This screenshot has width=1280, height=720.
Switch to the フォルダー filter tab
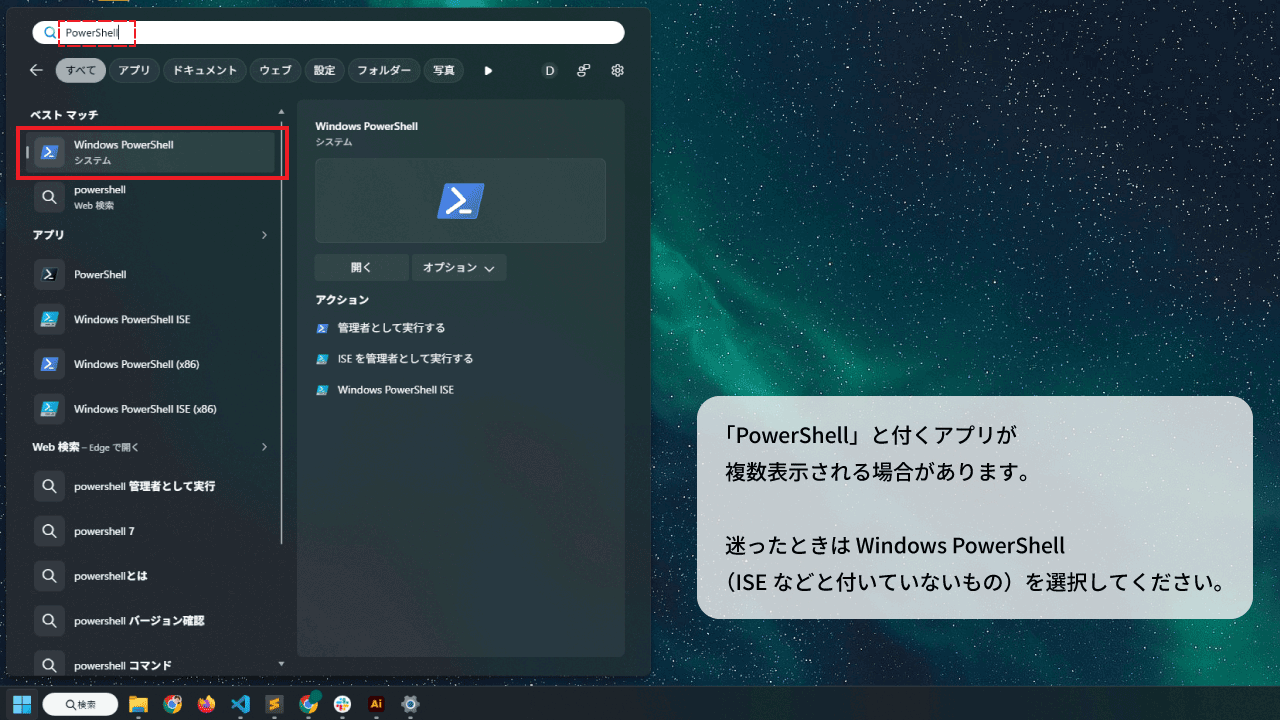point(384,70)
